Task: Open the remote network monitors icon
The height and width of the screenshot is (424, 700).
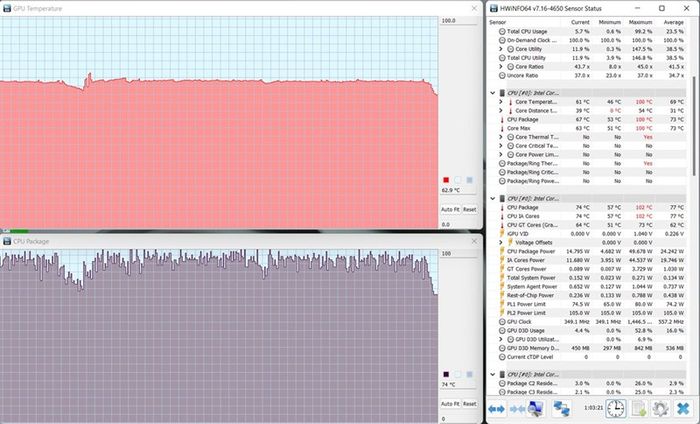Action: point(561,408)
